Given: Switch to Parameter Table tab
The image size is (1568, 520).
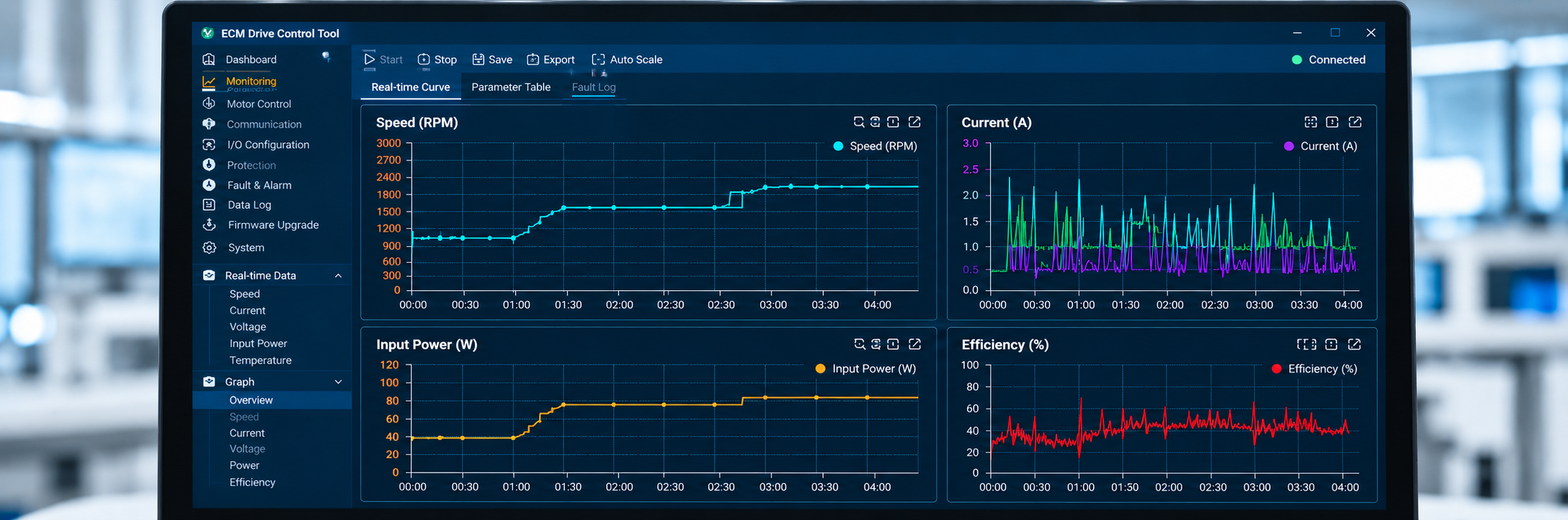Looking at the screenshot, I should tap(511, 87).
